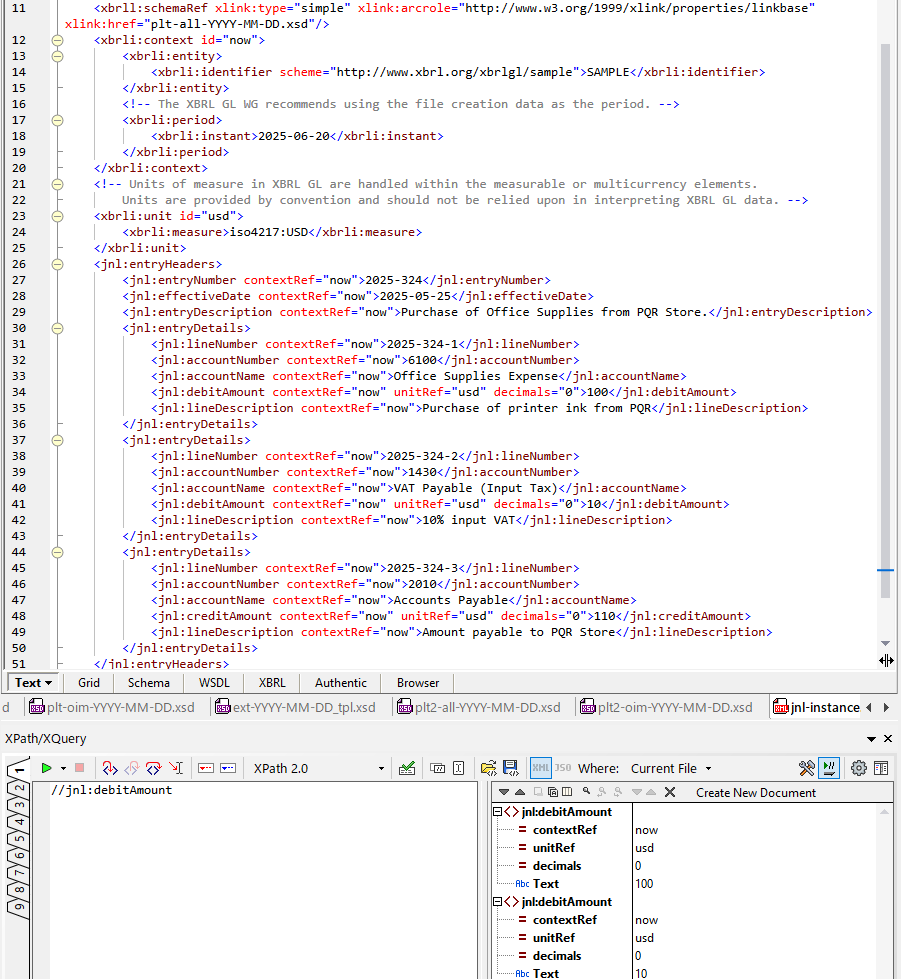Open the ext-YYYY-MM-DD_tpl.xsd file tab

point(295,707)
